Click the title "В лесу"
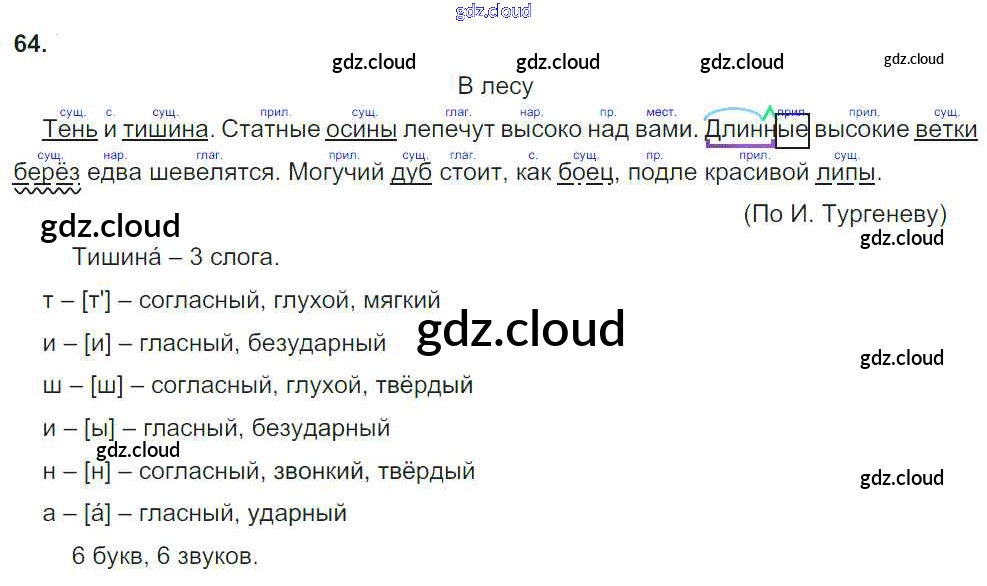 point(495,87)
